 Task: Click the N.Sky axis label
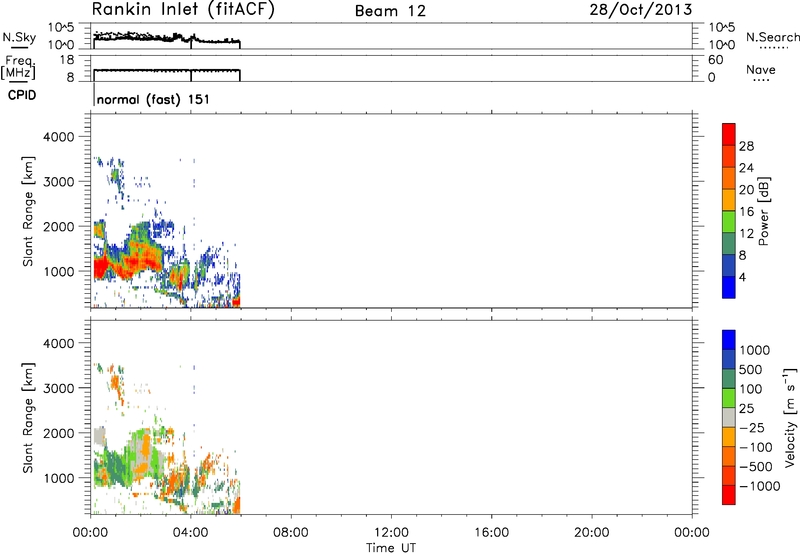tap(19, 37)
